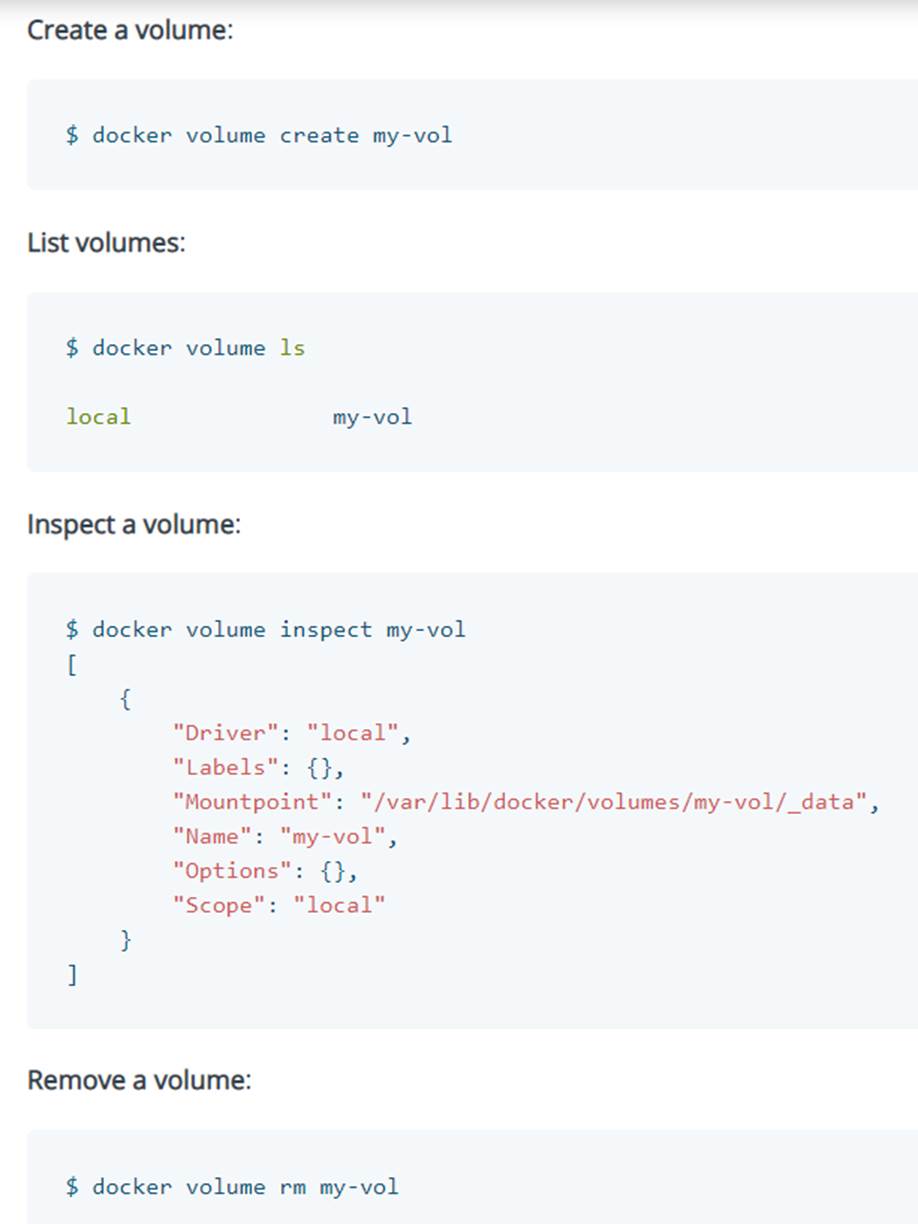
Task: Click the green 'ls' keyword
Action: tap(292, 348)
